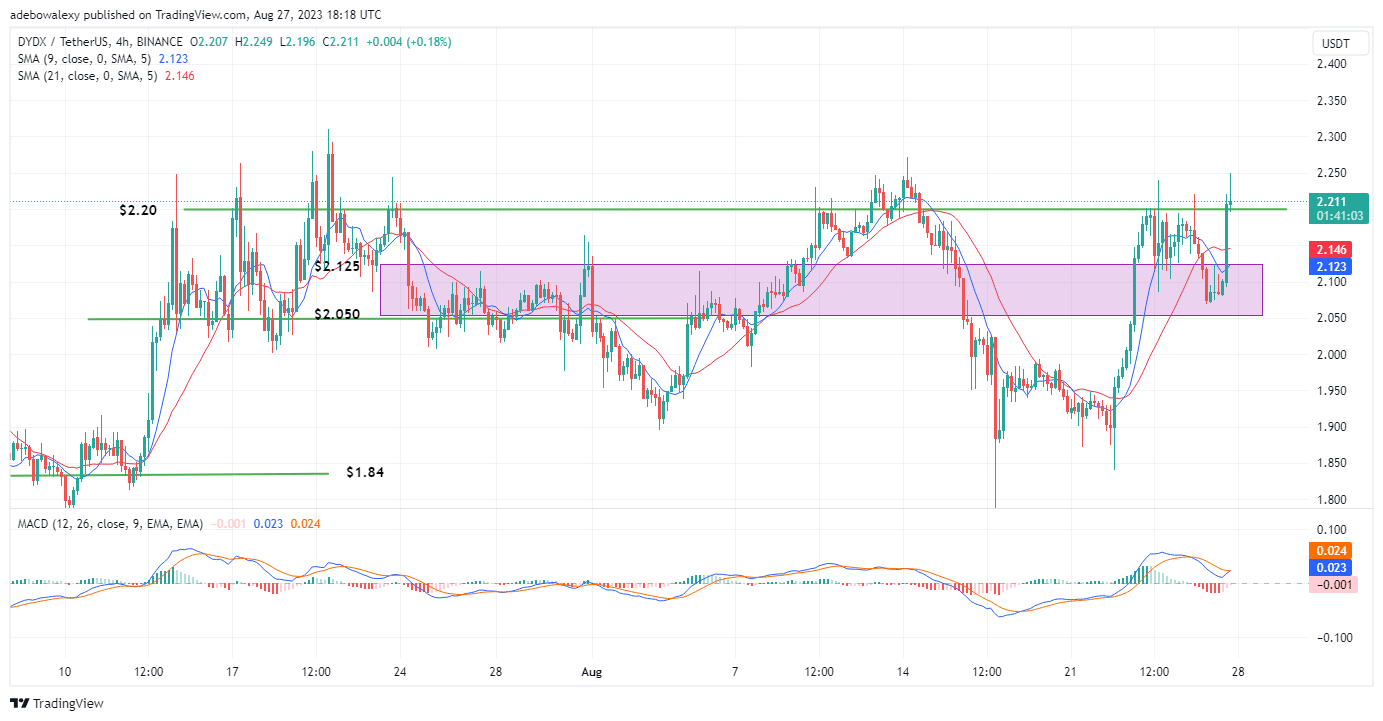Click the $2.125 level label
1383x721 pixels.
coord(337,267)
